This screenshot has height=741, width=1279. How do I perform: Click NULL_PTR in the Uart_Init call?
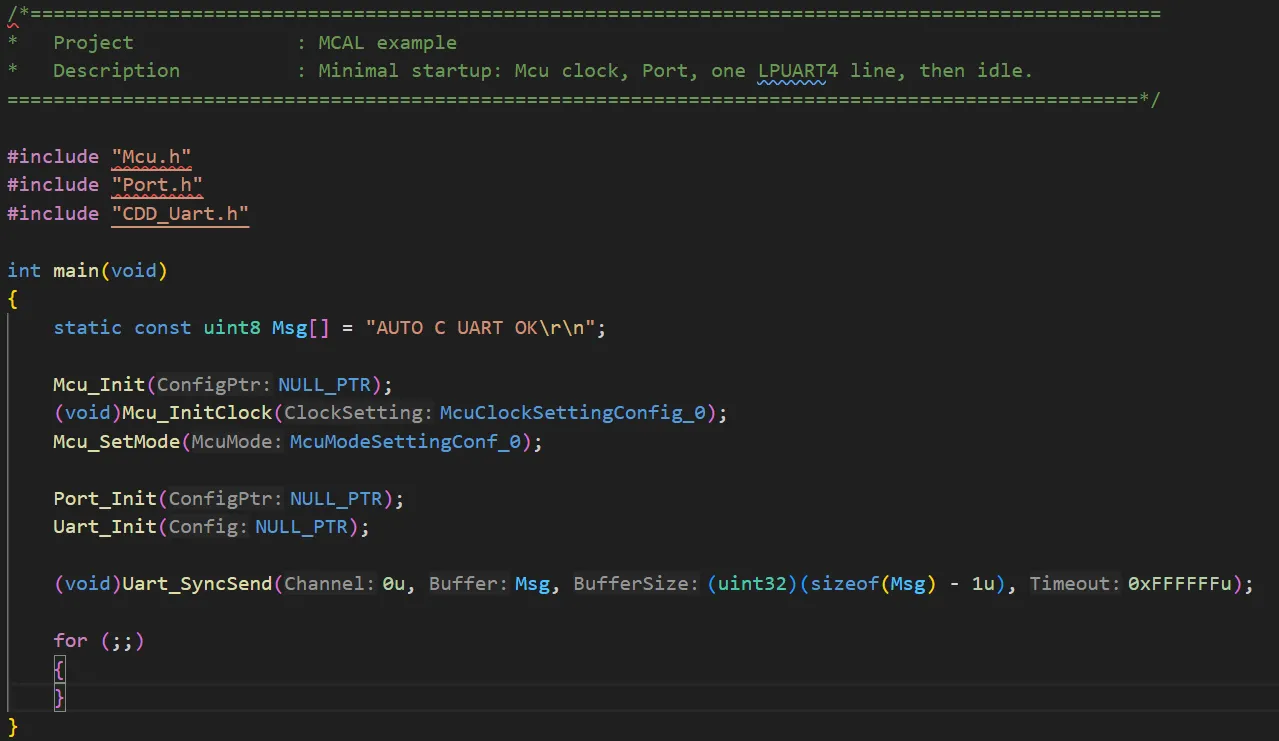(301, 527)
